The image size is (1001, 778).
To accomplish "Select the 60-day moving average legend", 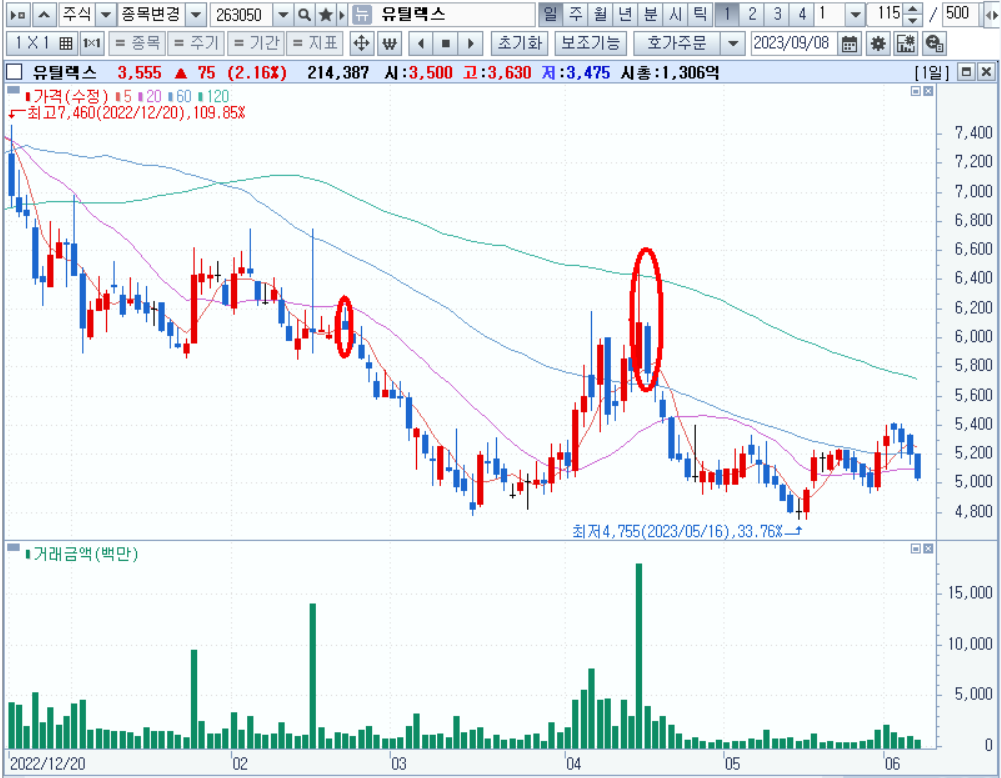I will click(x=179, y=96).
